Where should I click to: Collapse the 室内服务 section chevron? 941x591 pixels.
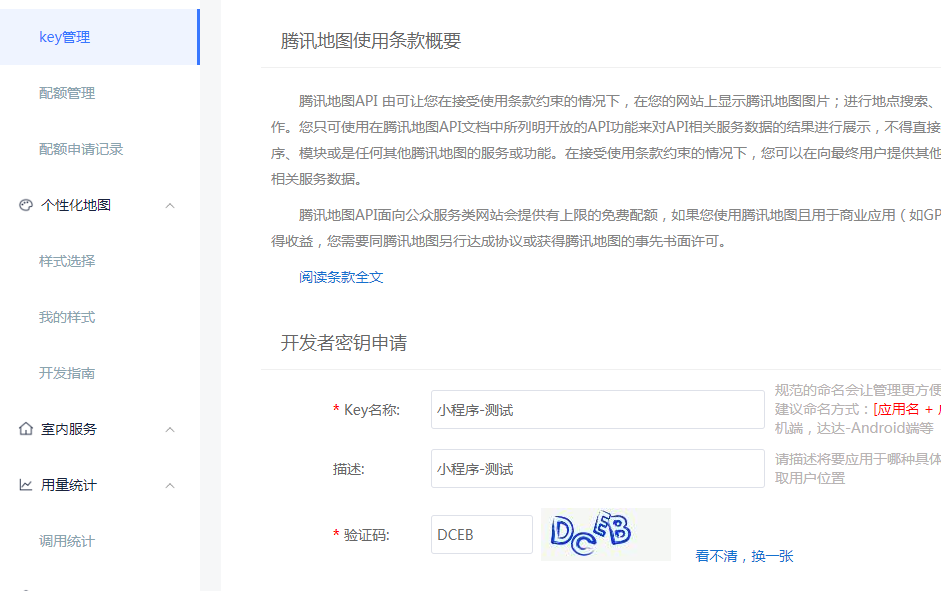170,430
